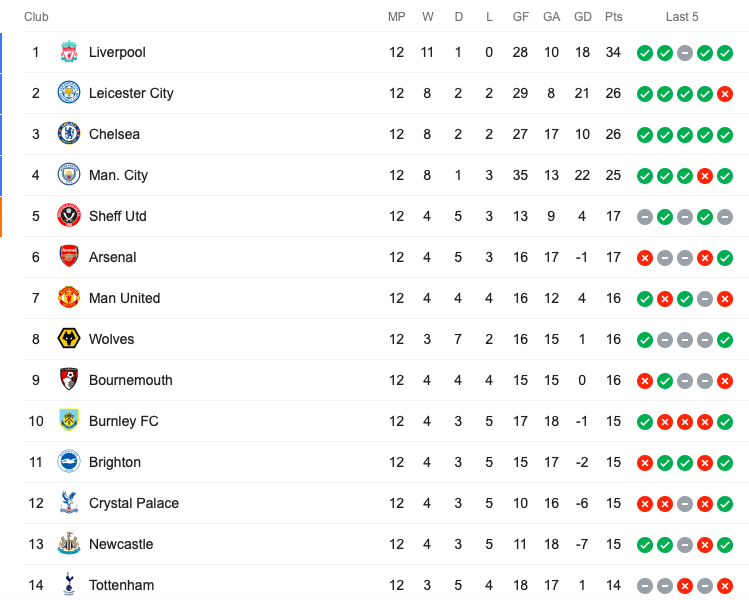Screen dimensions: 749x600
Task: Open the Bournemouth team link
Action: click(130, 380)
